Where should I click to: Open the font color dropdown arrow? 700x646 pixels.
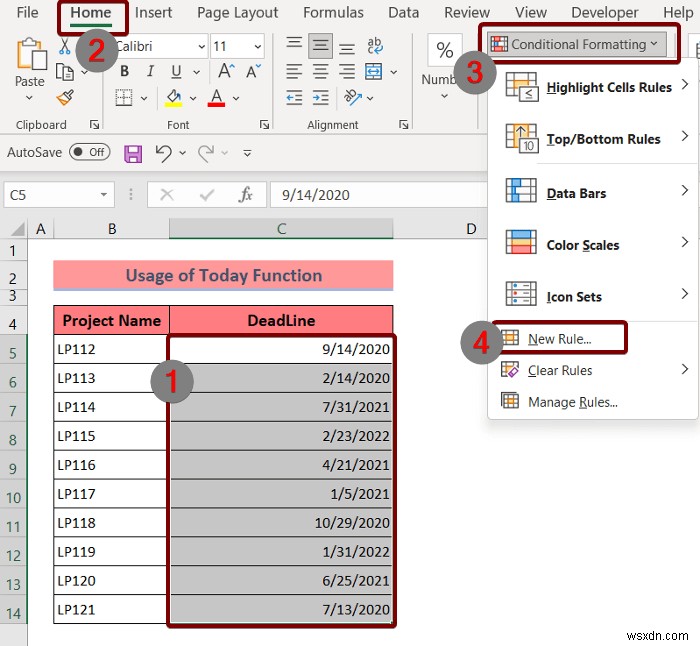pos(236,98)
